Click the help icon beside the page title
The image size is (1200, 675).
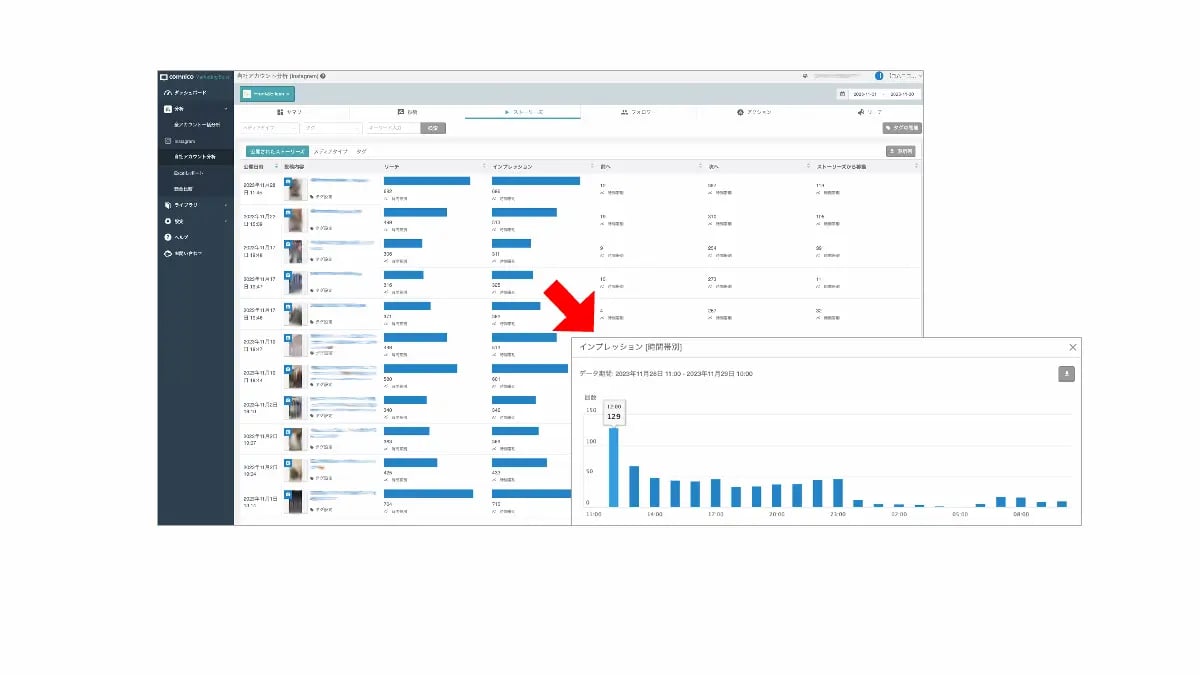click(x=323, y=76)
